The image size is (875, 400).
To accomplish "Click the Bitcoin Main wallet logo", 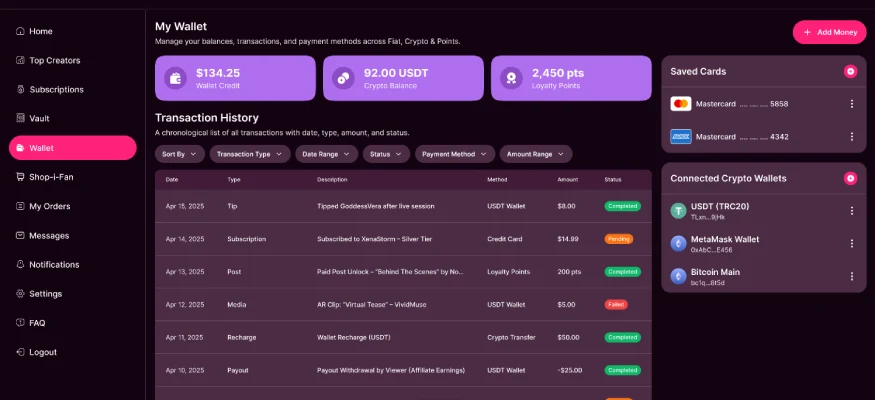I will pos(679,277).
